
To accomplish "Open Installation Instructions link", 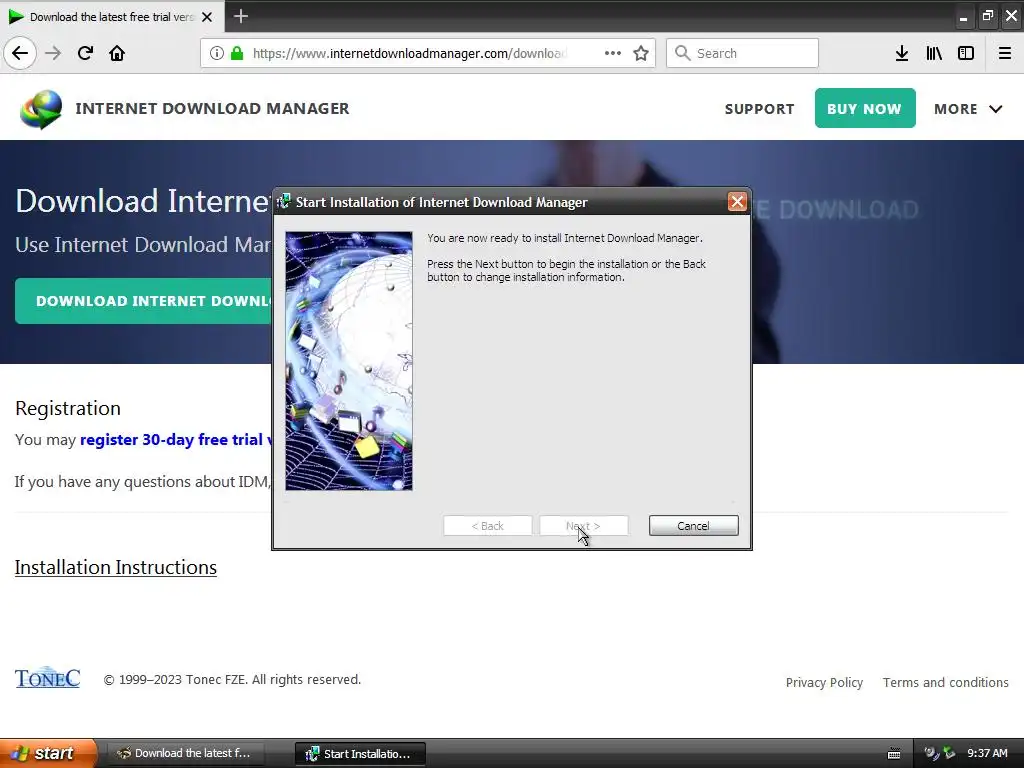I will [116, 568].
